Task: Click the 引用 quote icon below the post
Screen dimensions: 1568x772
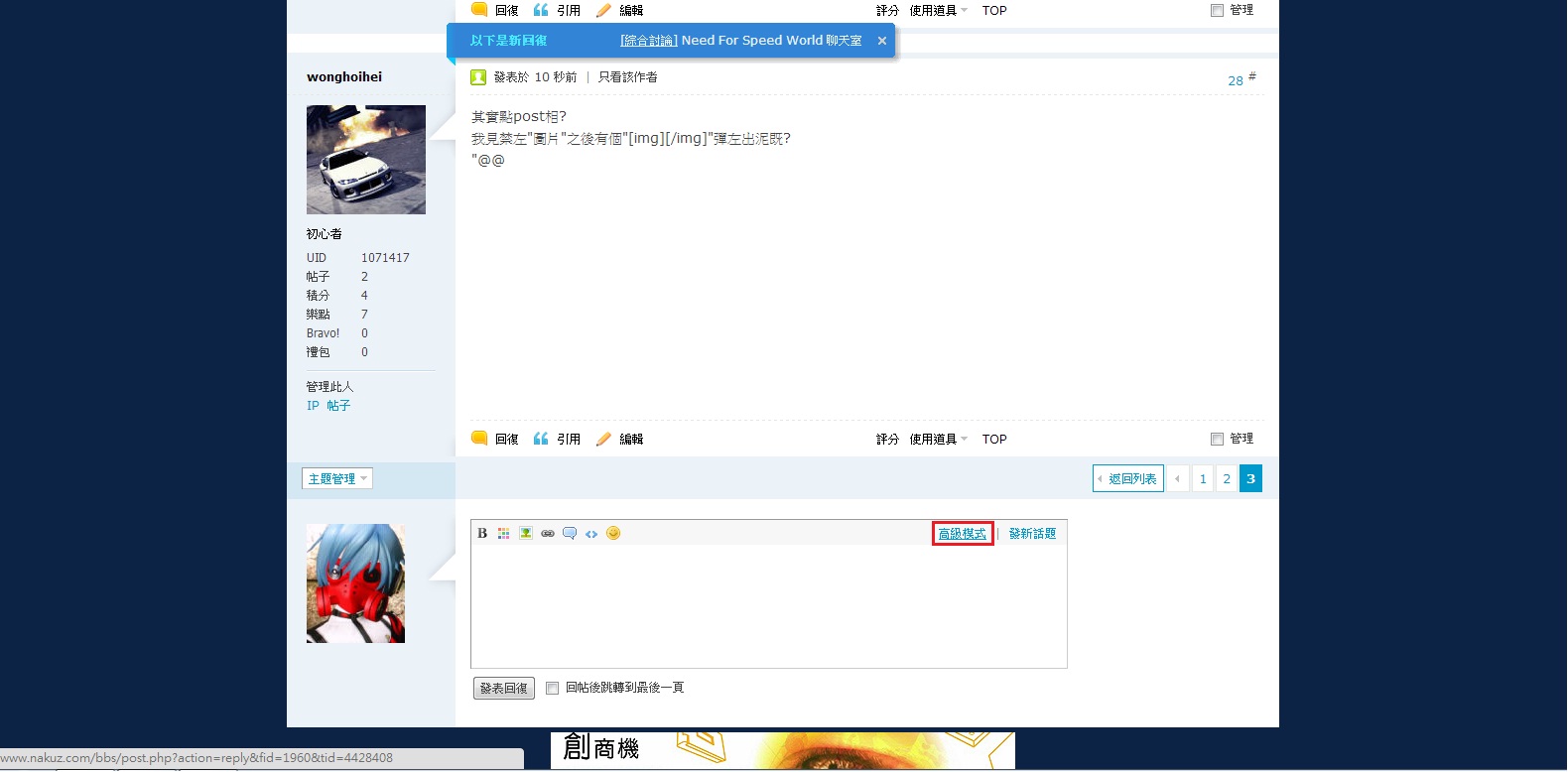Action: [541, 440]
